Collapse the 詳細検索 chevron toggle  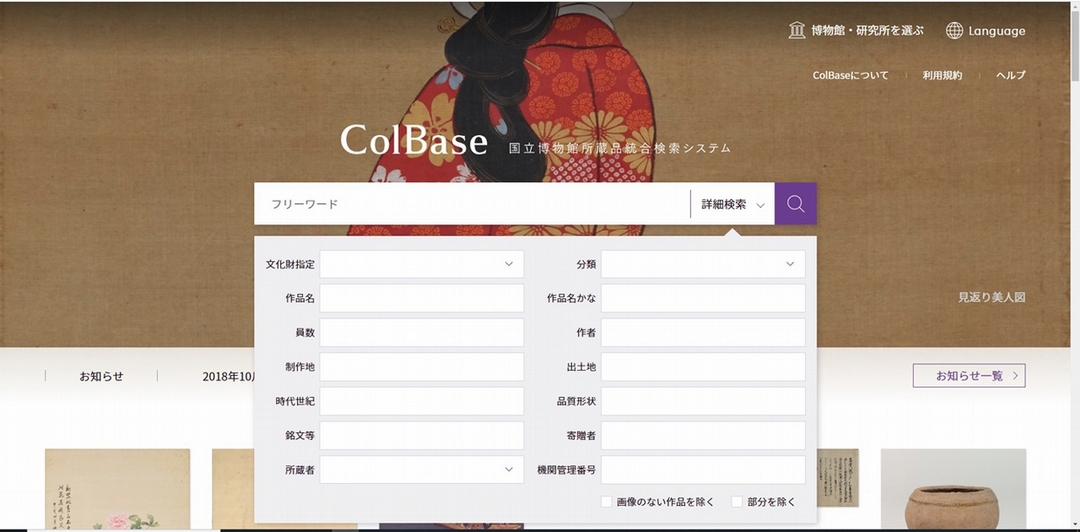(760, 205)
